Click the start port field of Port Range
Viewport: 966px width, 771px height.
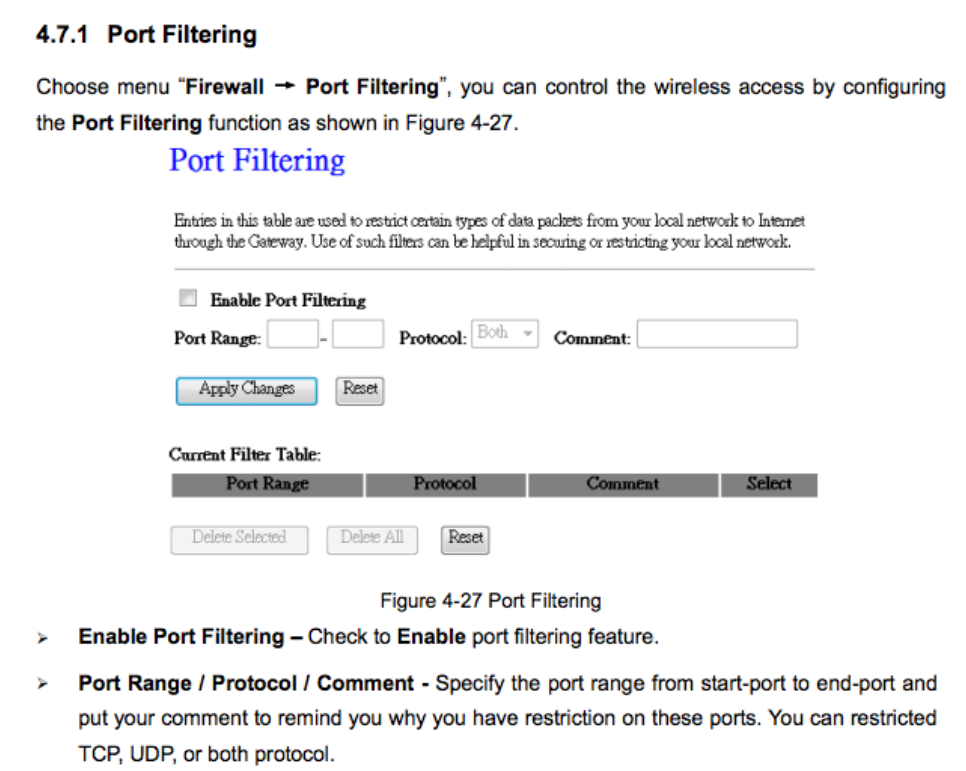(293, 336)
